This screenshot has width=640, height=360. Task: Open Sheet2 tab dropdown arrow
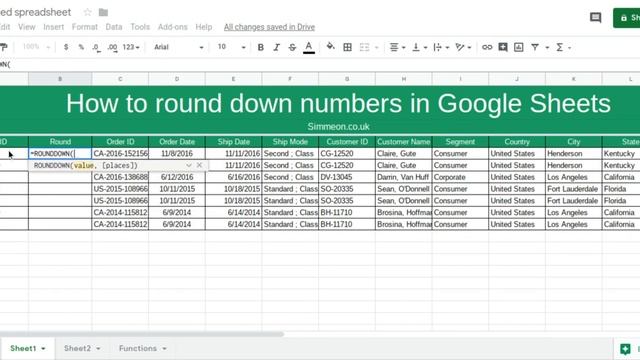98,349
